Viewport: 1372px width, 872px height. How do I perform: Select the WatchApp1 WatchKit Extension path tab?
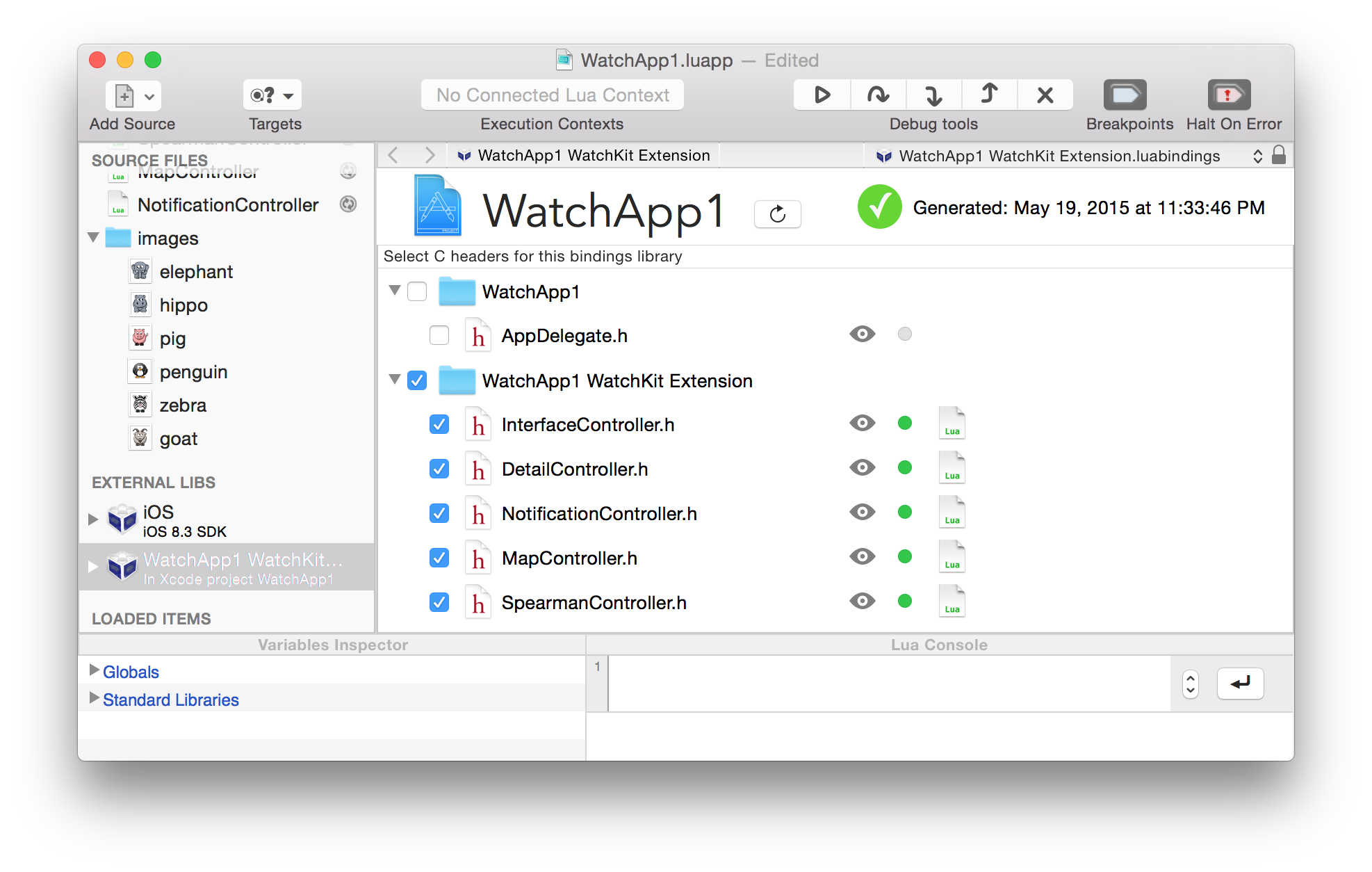(x=584, y=155)
